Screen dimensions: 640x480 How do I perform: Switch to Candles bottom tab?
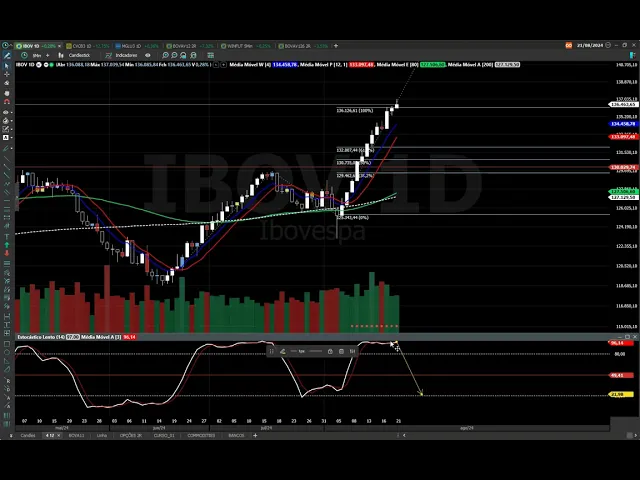tap(28, 436)
